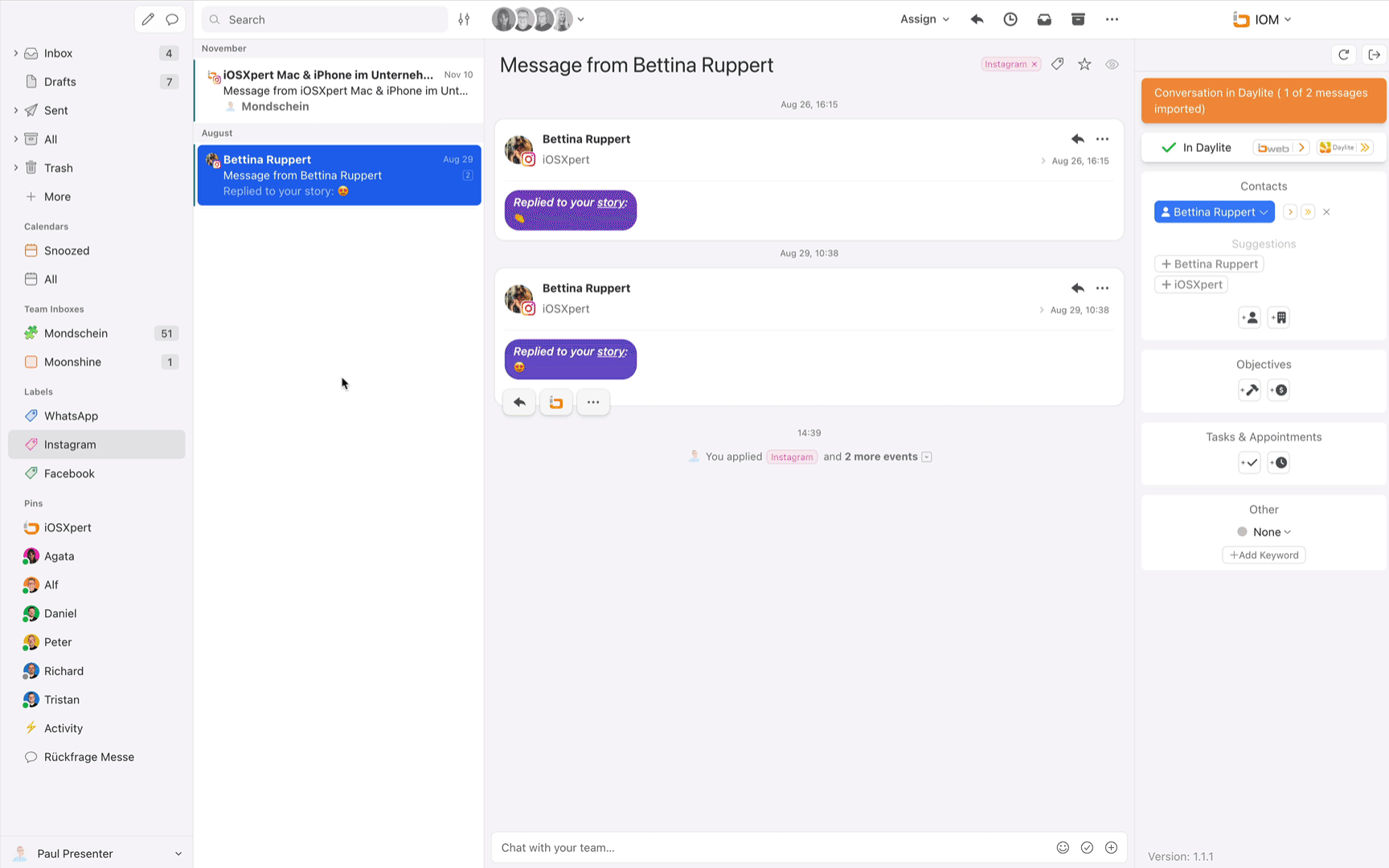Show More sidebar items
Viewport: 1389px width, 868px height.
pos(96,197)
